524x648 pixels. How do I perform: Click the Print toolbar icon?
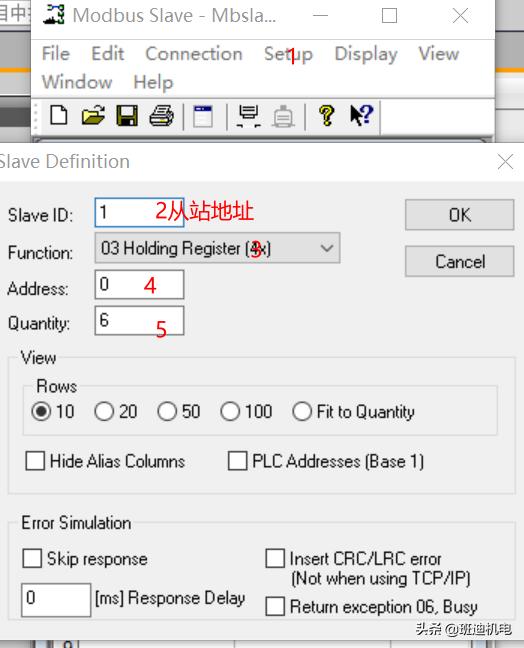[x=162, y=115]
